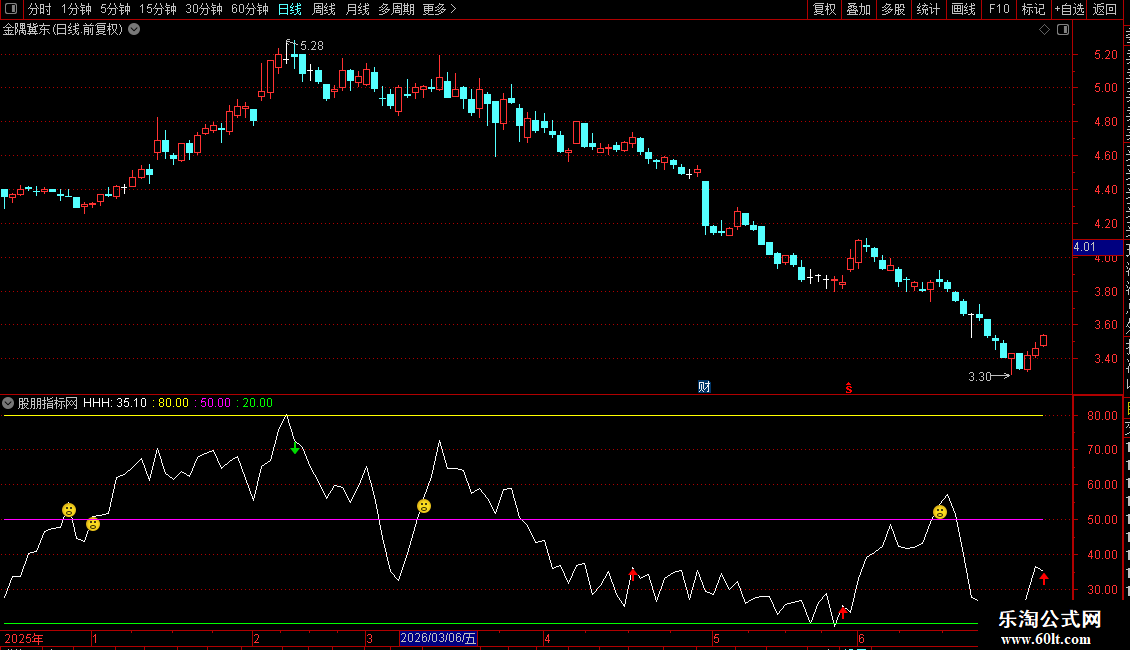This screenshot has width=1130, height=650.
Task: Click the 返回 back button
Action: click(1104, 9)
